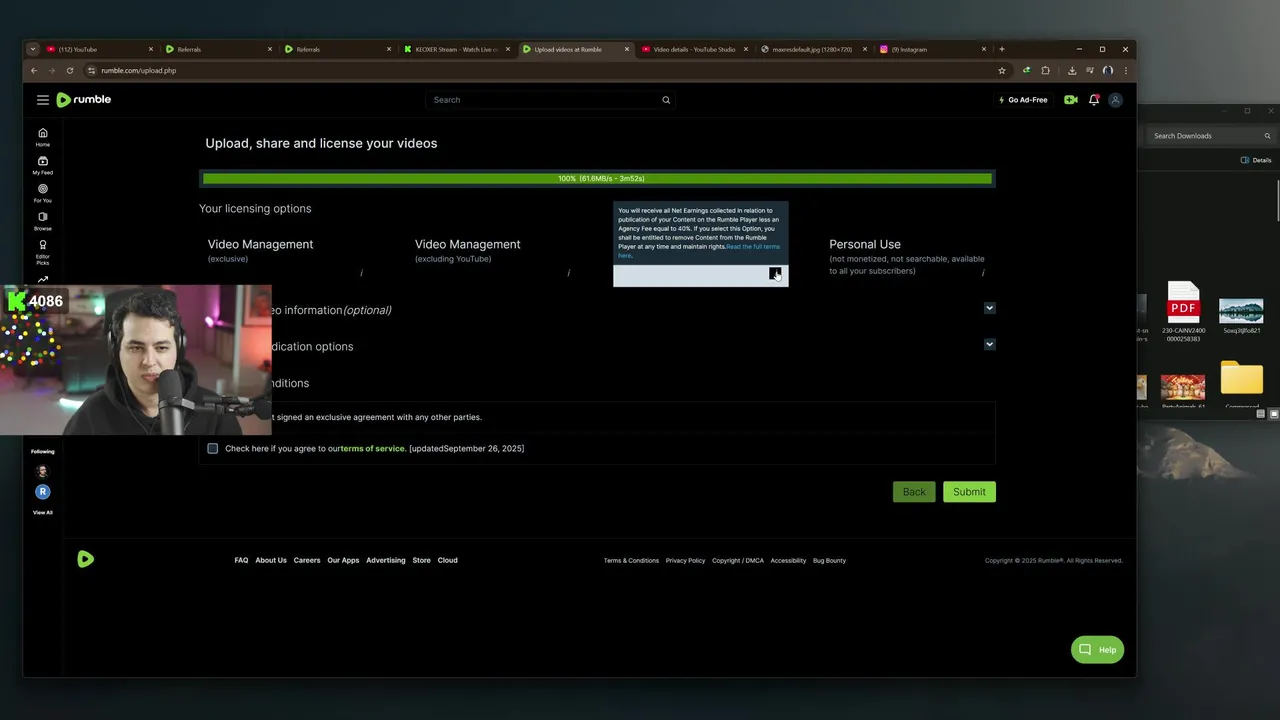Viewport: 1280px width, 720px height.
Task: Click the Submit button
Action: click(x=969, y=492)
